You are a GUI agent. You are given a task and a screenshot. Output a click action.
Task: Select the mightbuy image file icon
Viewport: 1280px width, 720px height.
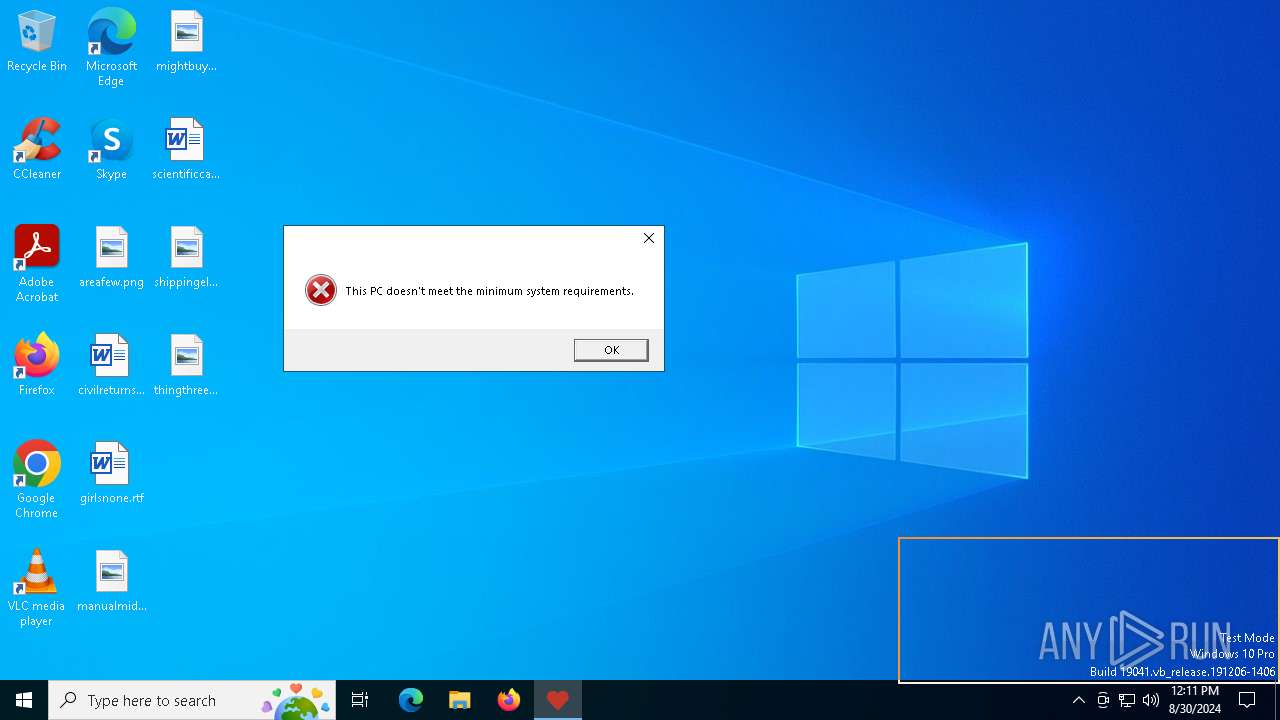pyautogui.click(x=186, y=42)
